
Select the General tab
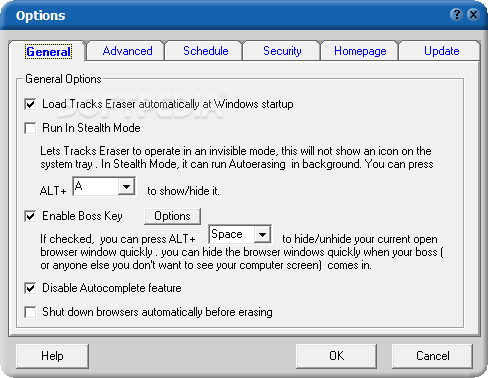tap(48, 52)
